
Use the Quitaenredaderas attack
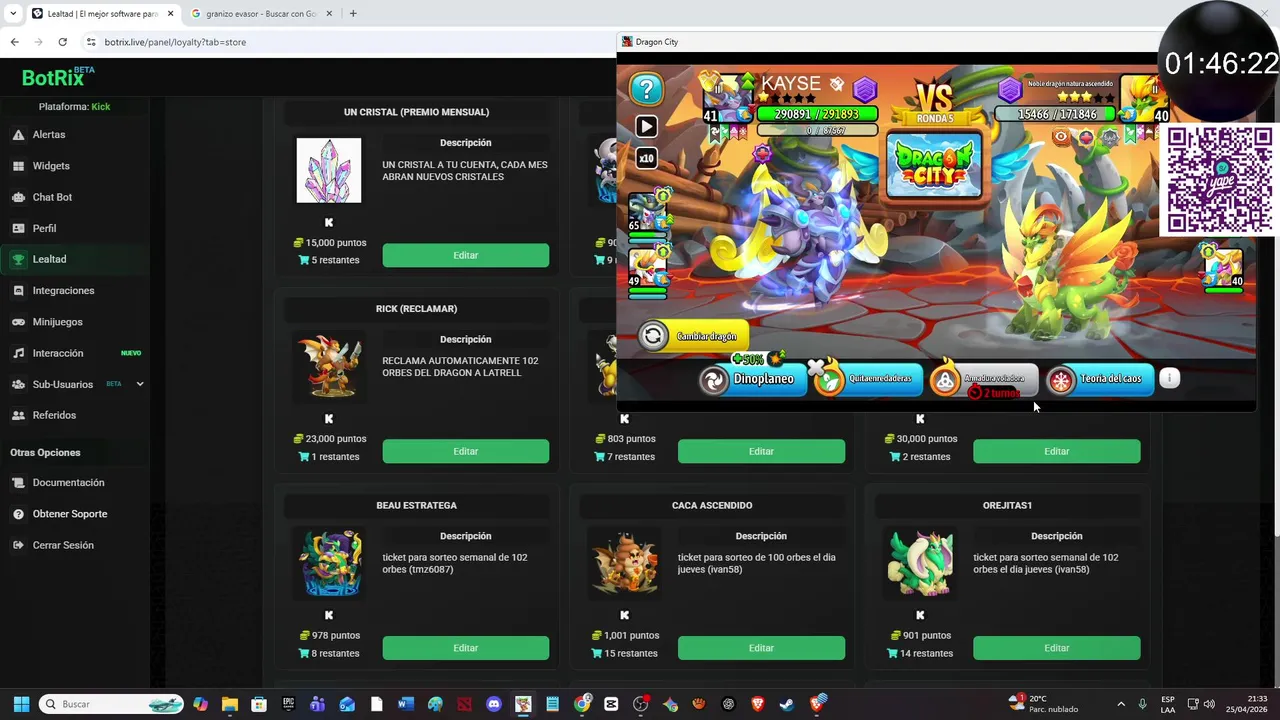(x=868, y=379)
